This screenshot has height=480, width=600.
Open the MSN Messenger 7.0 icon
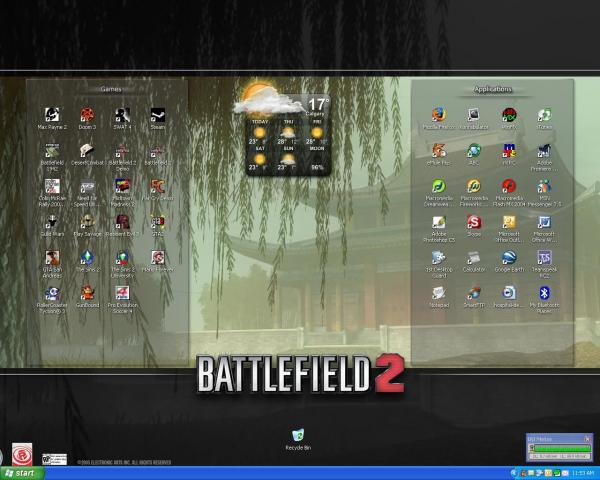point(544,186)
